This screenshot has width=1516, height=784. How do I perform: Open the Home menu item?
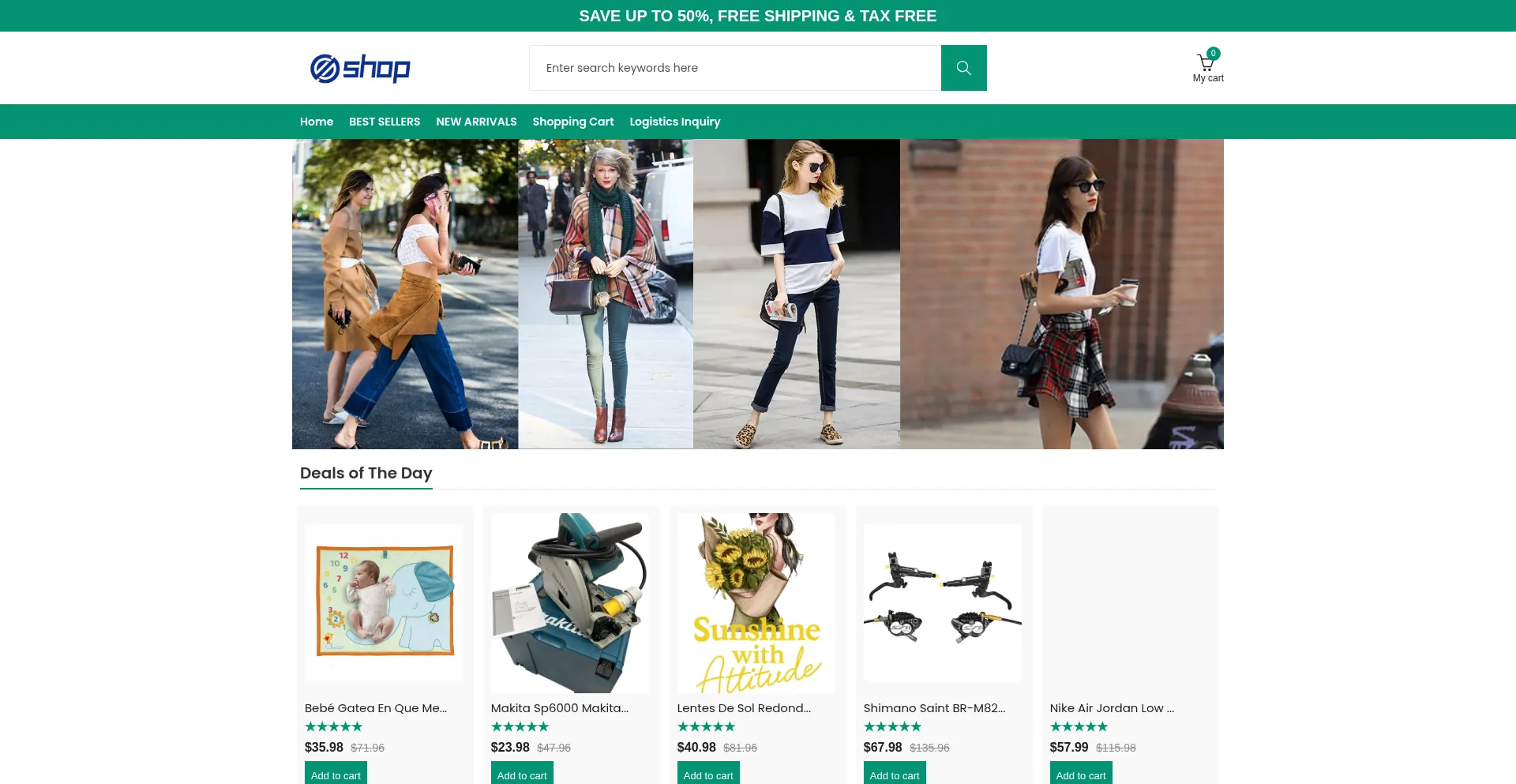click(317, 122)
